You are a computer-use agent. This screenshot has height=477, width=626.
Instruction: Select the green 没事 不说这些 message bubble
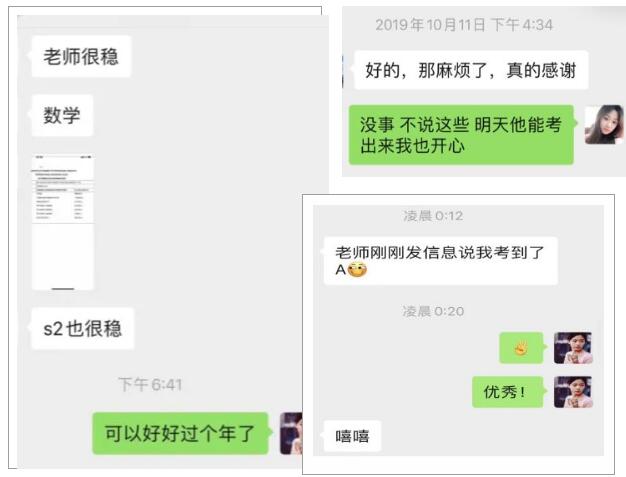pos(462,135)
